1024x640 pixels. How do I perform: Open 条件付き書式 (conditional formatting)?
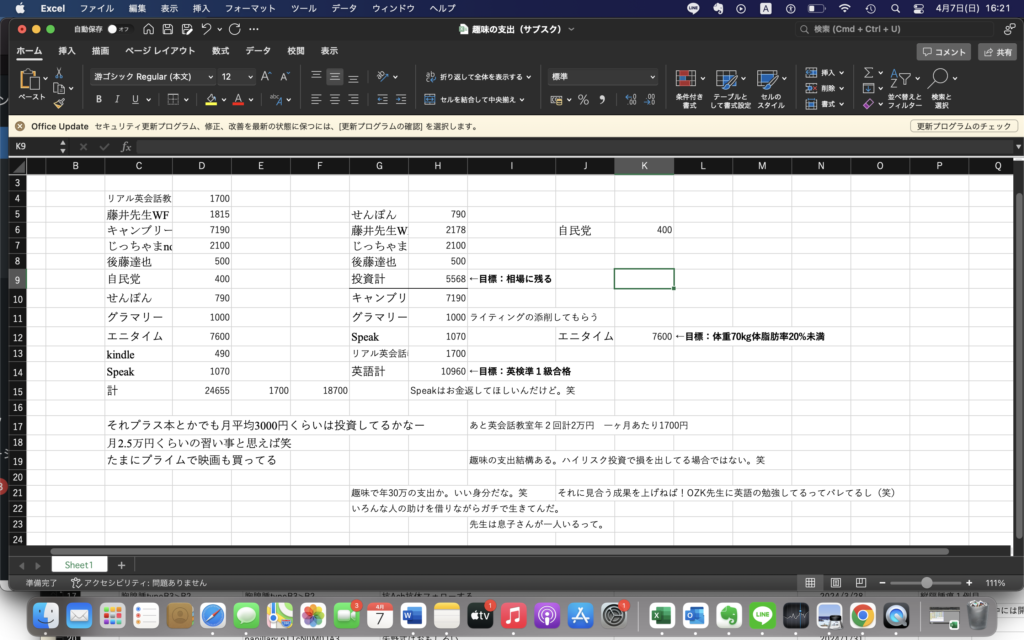coord(687,87)
